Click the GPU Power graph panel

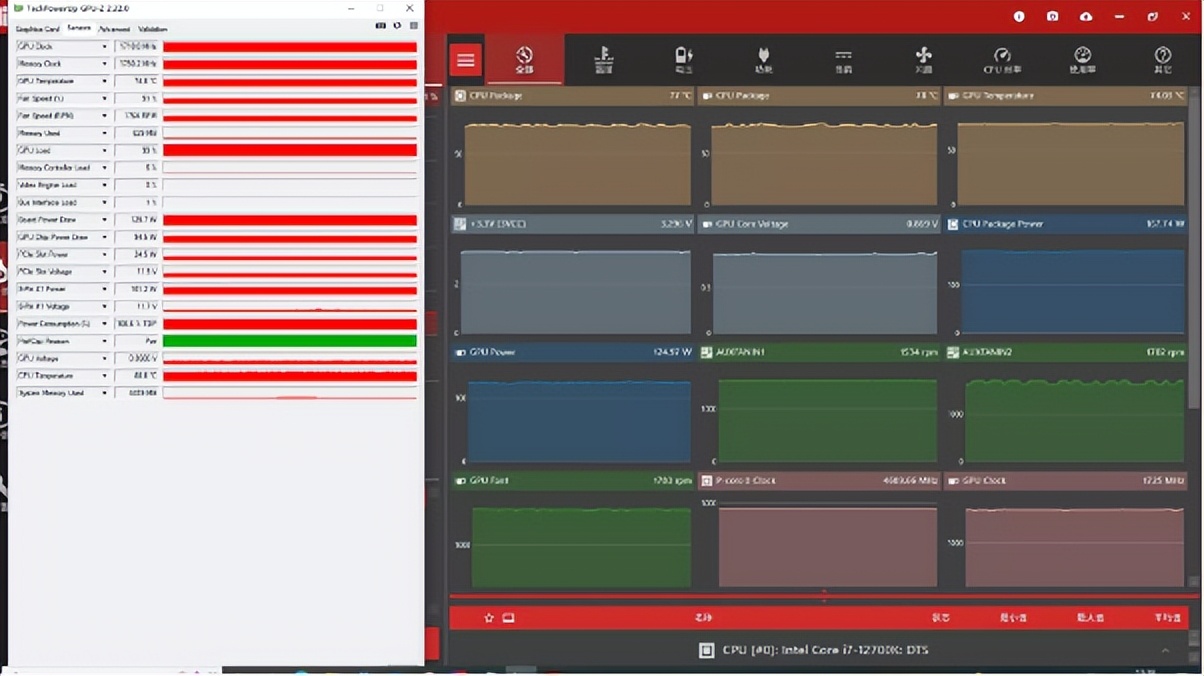pos(578,420)
